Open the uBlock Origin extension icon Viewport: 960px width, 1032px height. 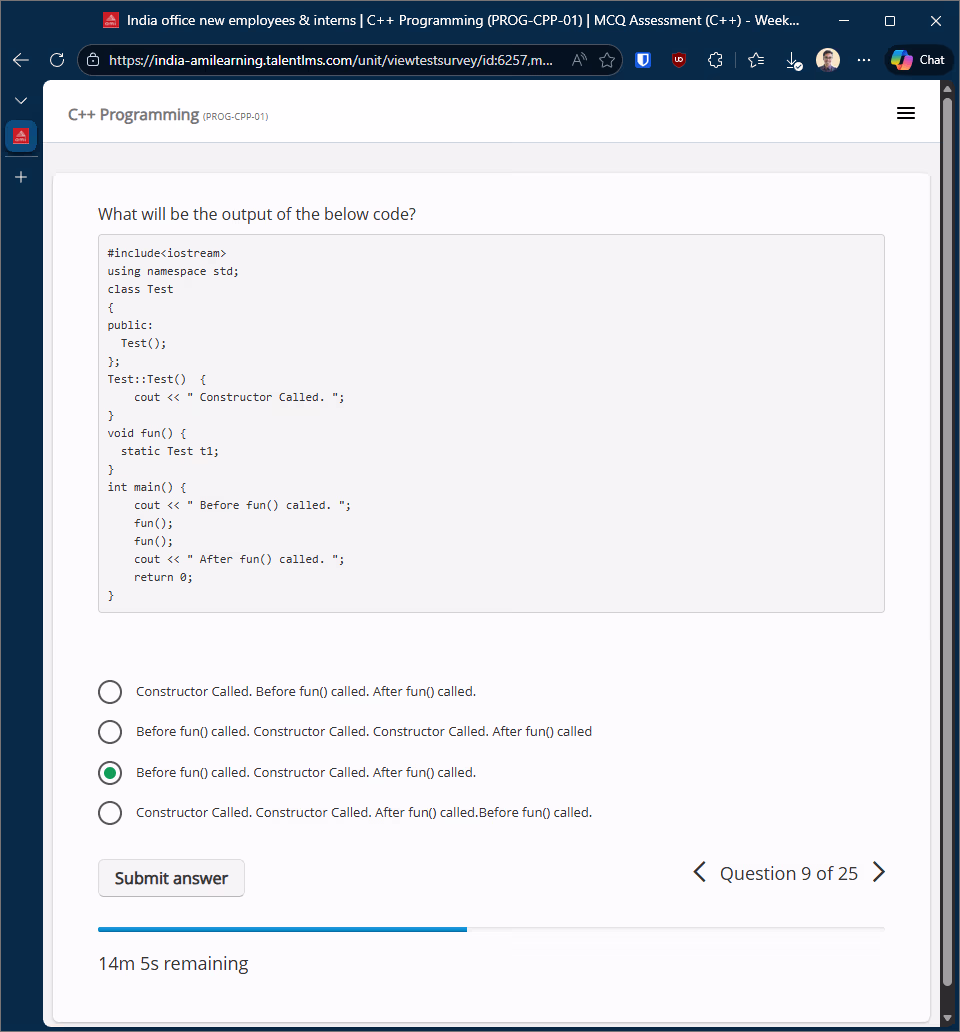coord(679,60)
